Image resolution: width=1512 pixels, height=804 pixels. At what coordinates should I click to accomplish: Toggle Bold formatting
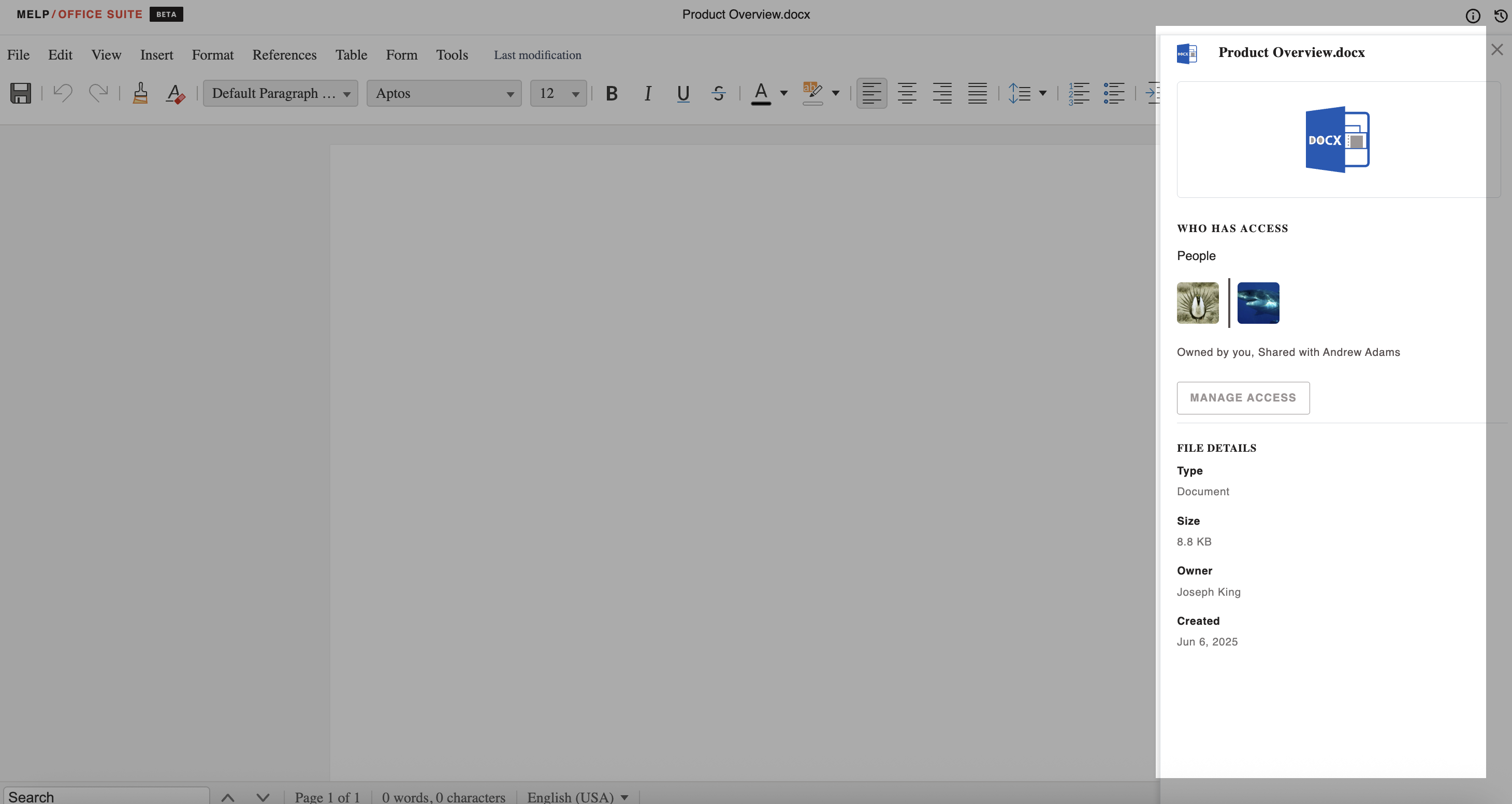pyautogui.click(x=612, y=93)
